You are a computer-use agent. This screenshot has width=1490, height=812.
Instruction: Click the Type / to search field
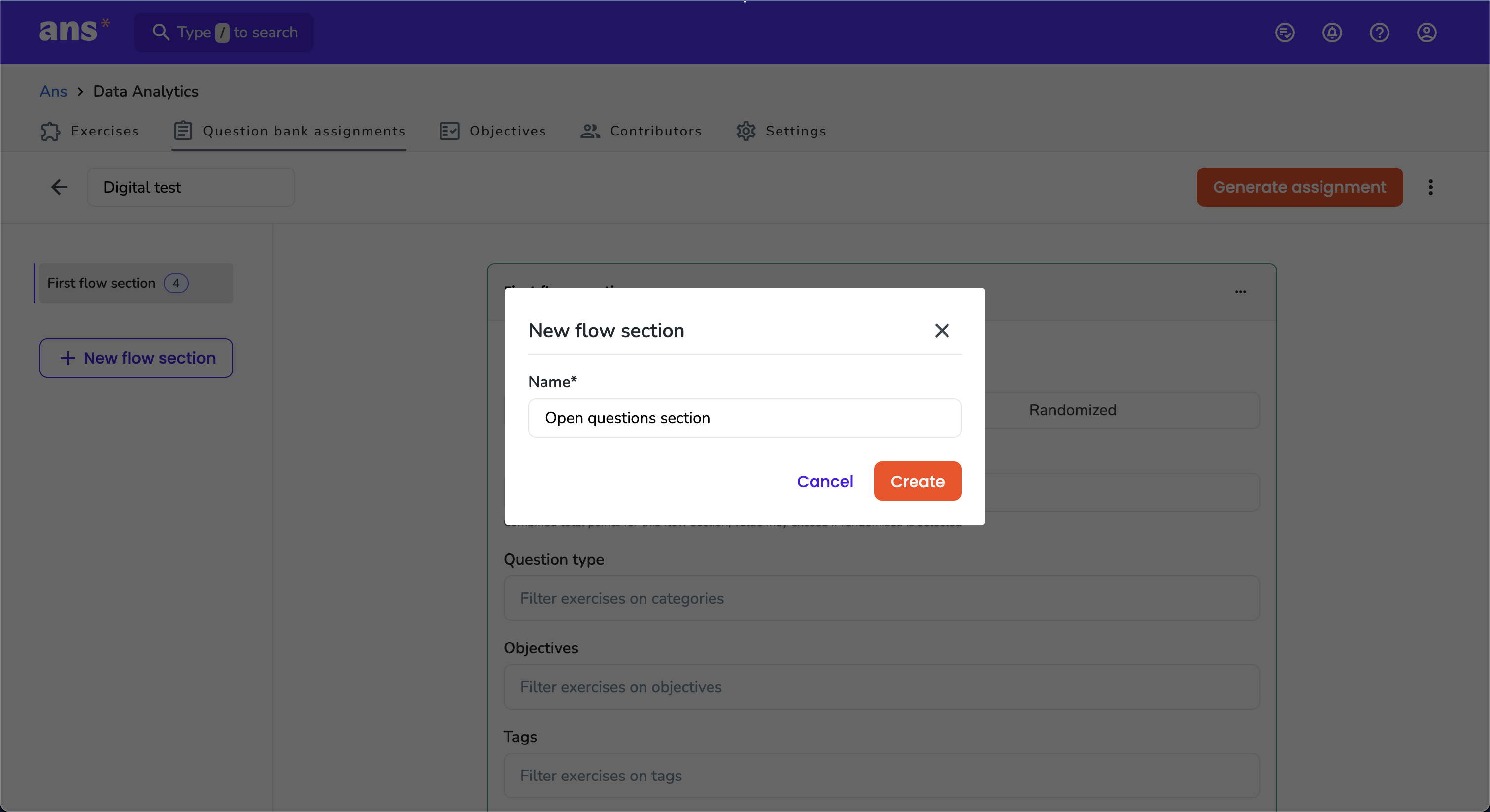(x=224, y=33)
